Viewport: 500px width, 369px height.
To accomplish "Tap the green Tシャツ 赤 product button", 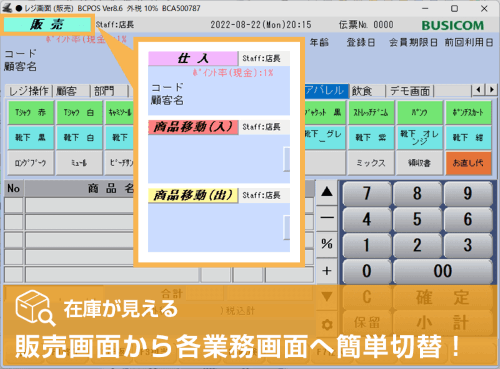I will (31, 113).
